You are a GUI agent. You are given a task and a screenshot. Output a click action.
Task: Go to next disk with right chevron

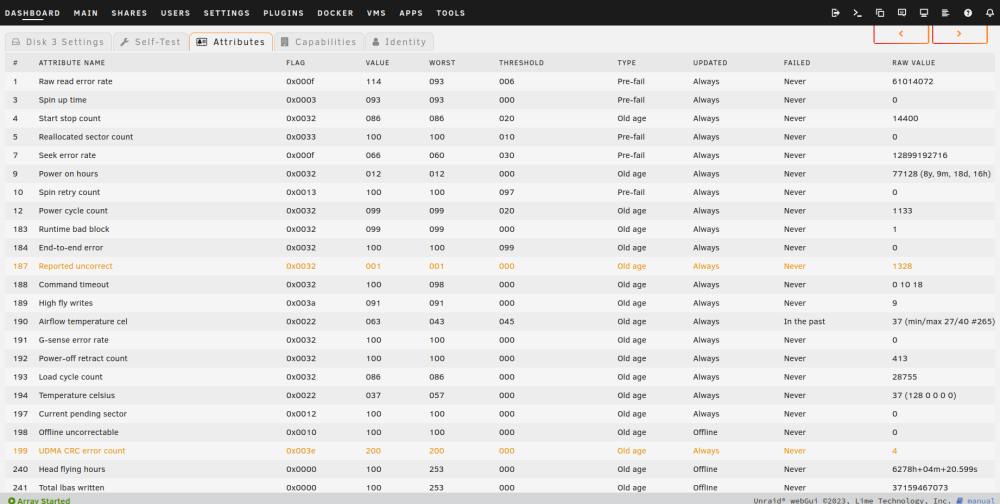point(959,34)
